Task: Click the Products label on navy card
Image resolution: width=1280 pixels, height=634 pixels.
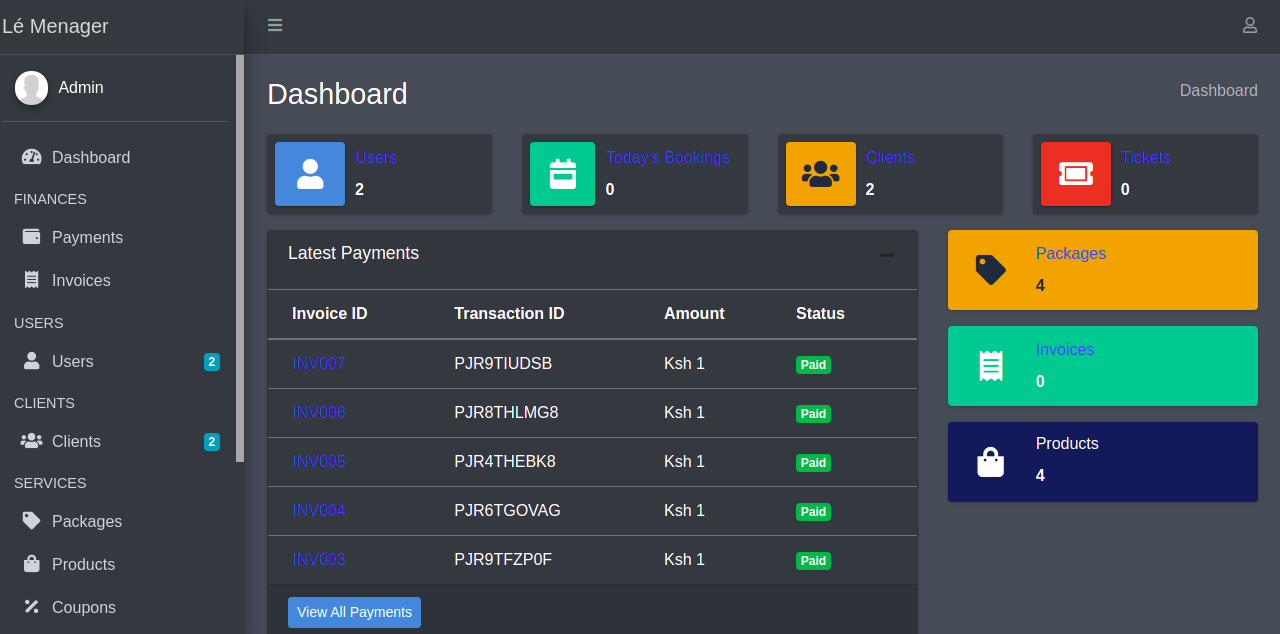Action: pos(1067,443)
